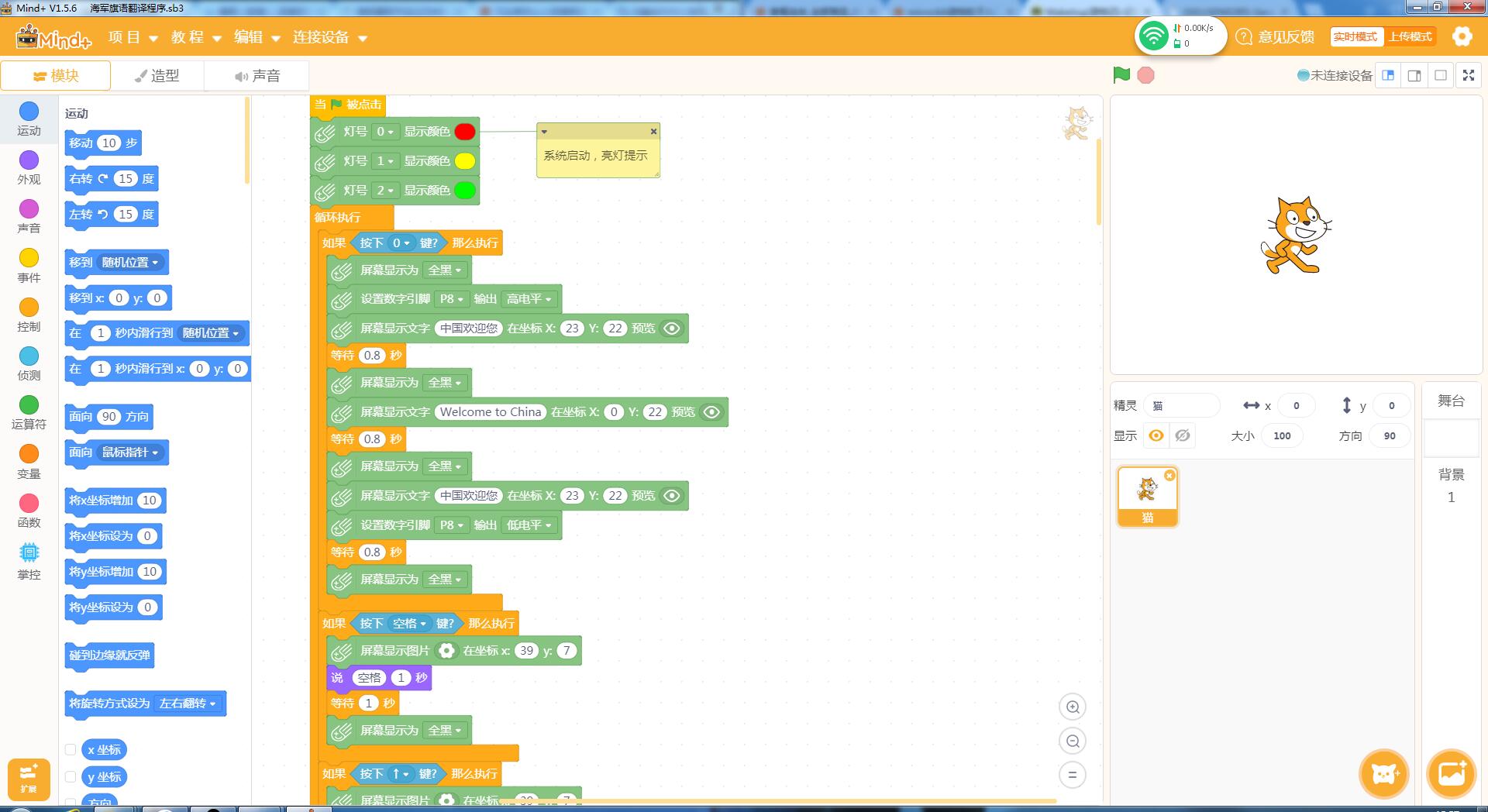Reset workspace zoom to default
The height and width of the screenshot is (812, 1488).
coord(1073,775)
